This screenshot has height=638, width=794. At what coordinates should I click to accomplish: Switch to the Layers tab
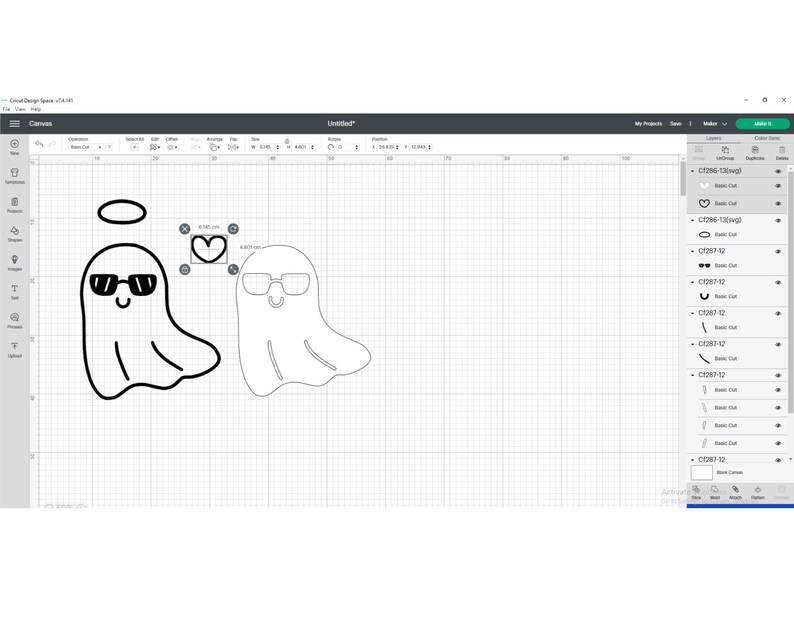point(713,138)
